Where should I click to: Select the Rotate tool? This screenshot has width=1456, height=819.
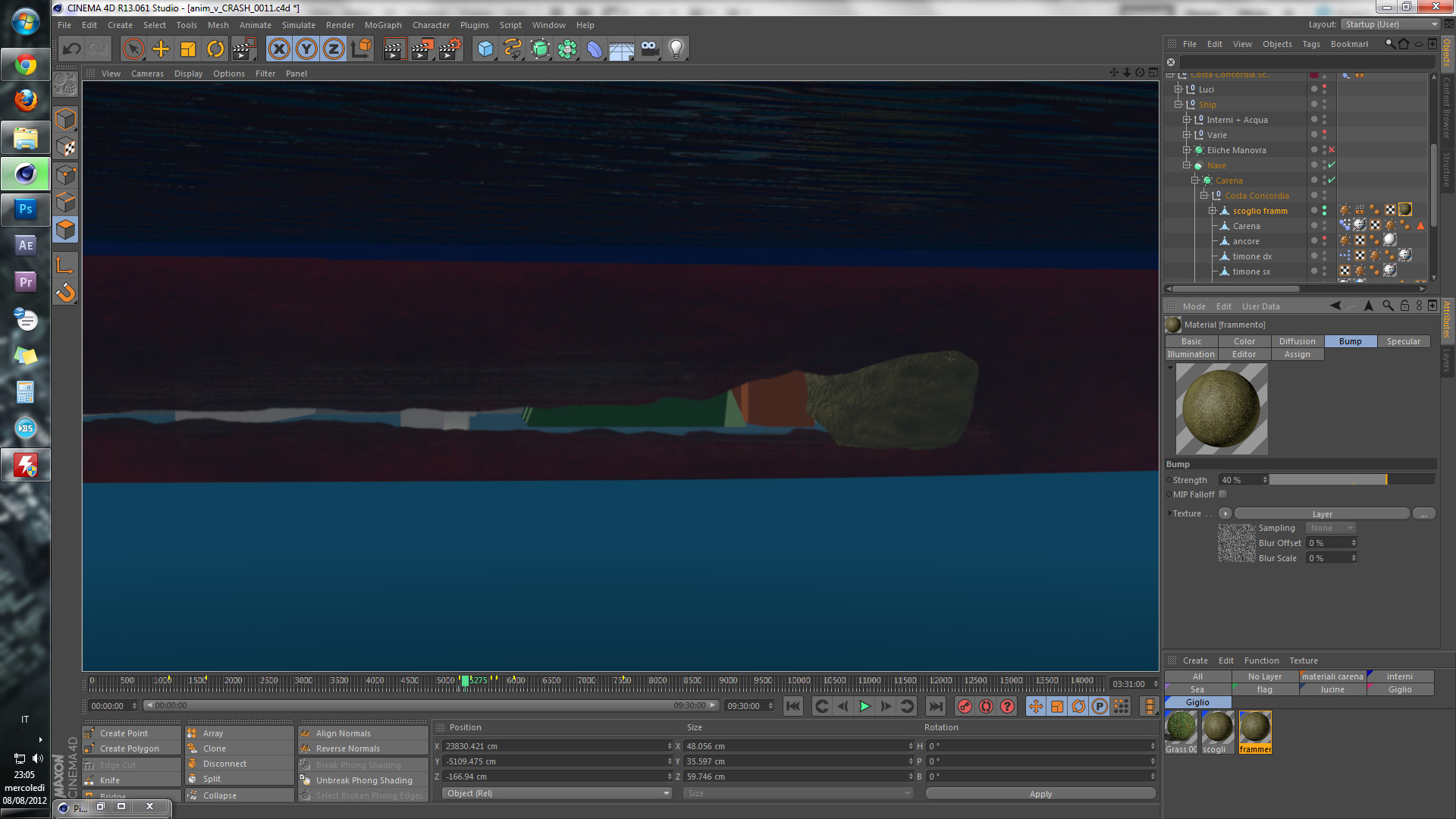coord(215,49)
